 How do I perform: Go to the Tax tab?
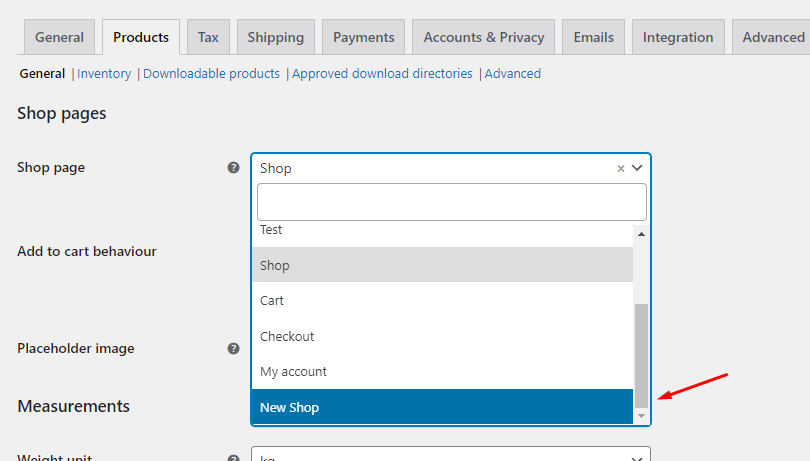[x=208, y=37]
